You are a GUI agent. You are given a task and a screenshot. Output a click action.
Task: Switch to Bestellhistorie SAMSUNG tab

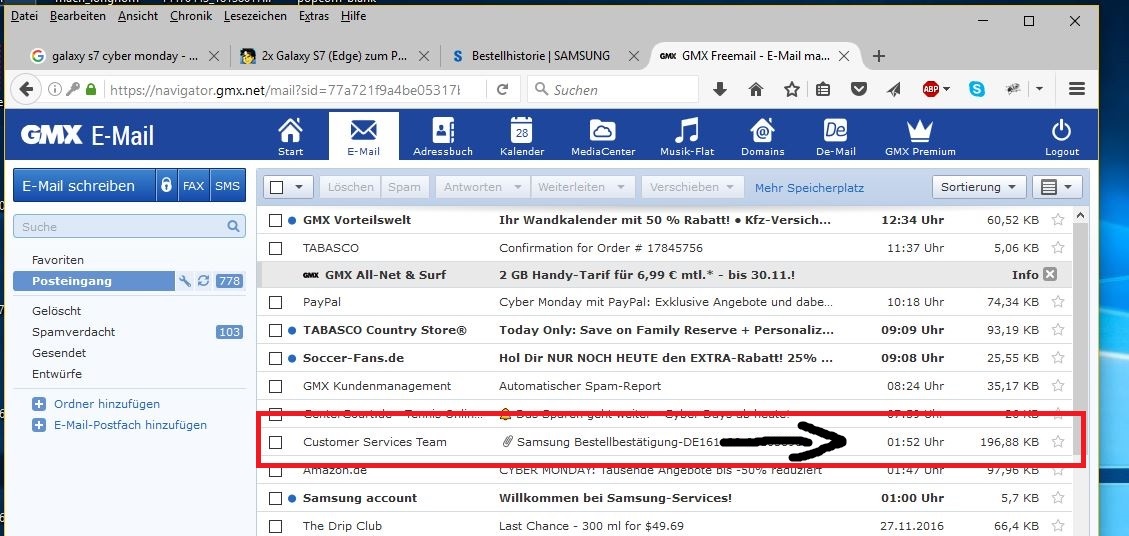[541, 55]
